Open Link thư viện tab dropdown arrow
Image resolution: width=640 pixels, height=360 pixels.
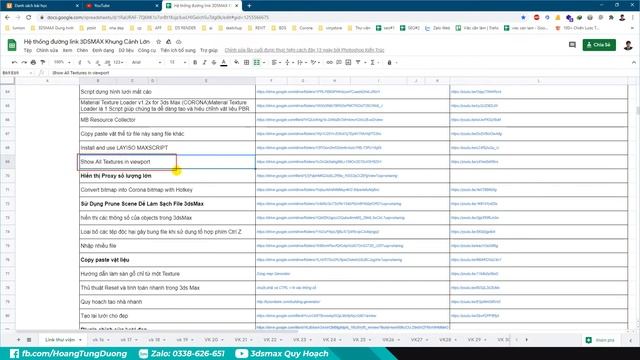(x=80, y=340)
